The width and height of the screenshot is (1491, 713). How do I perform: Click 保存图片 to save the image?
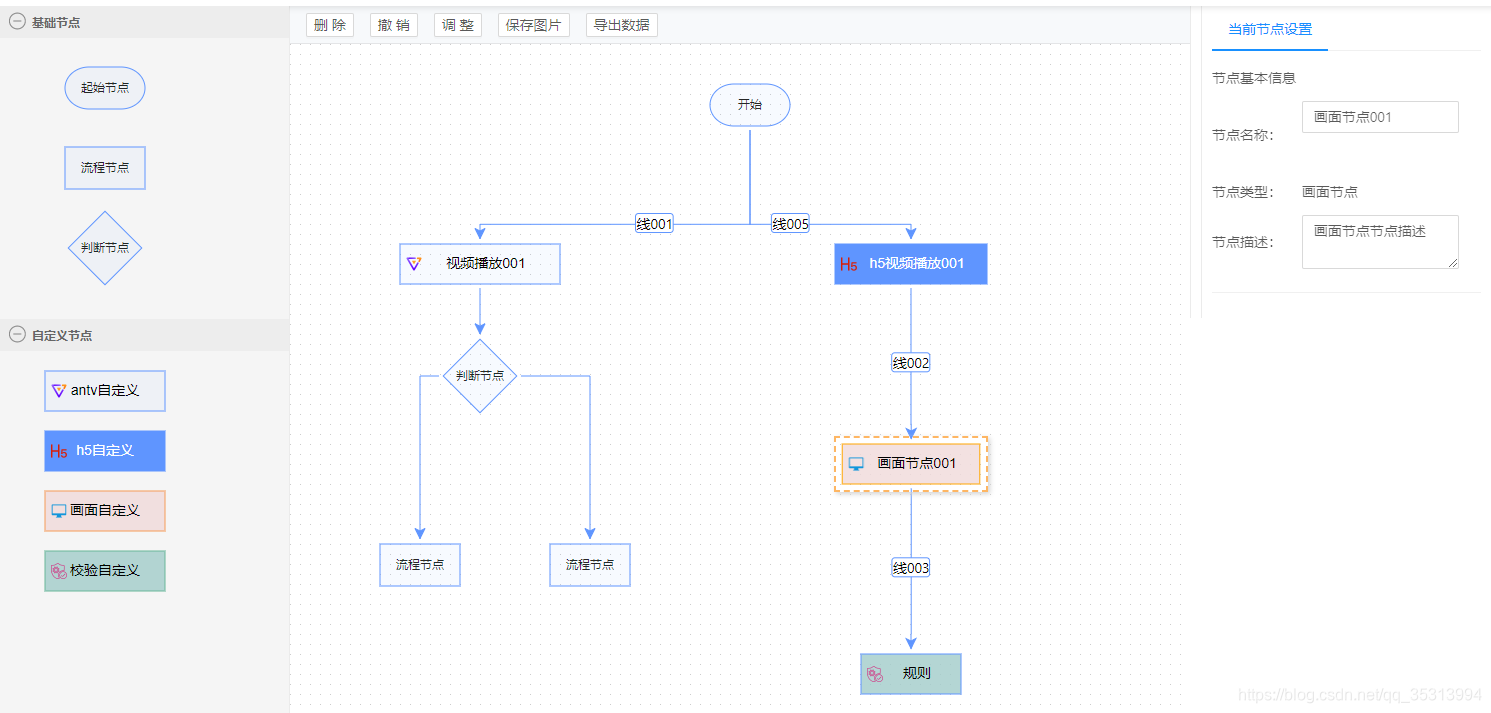coord(533,24)
